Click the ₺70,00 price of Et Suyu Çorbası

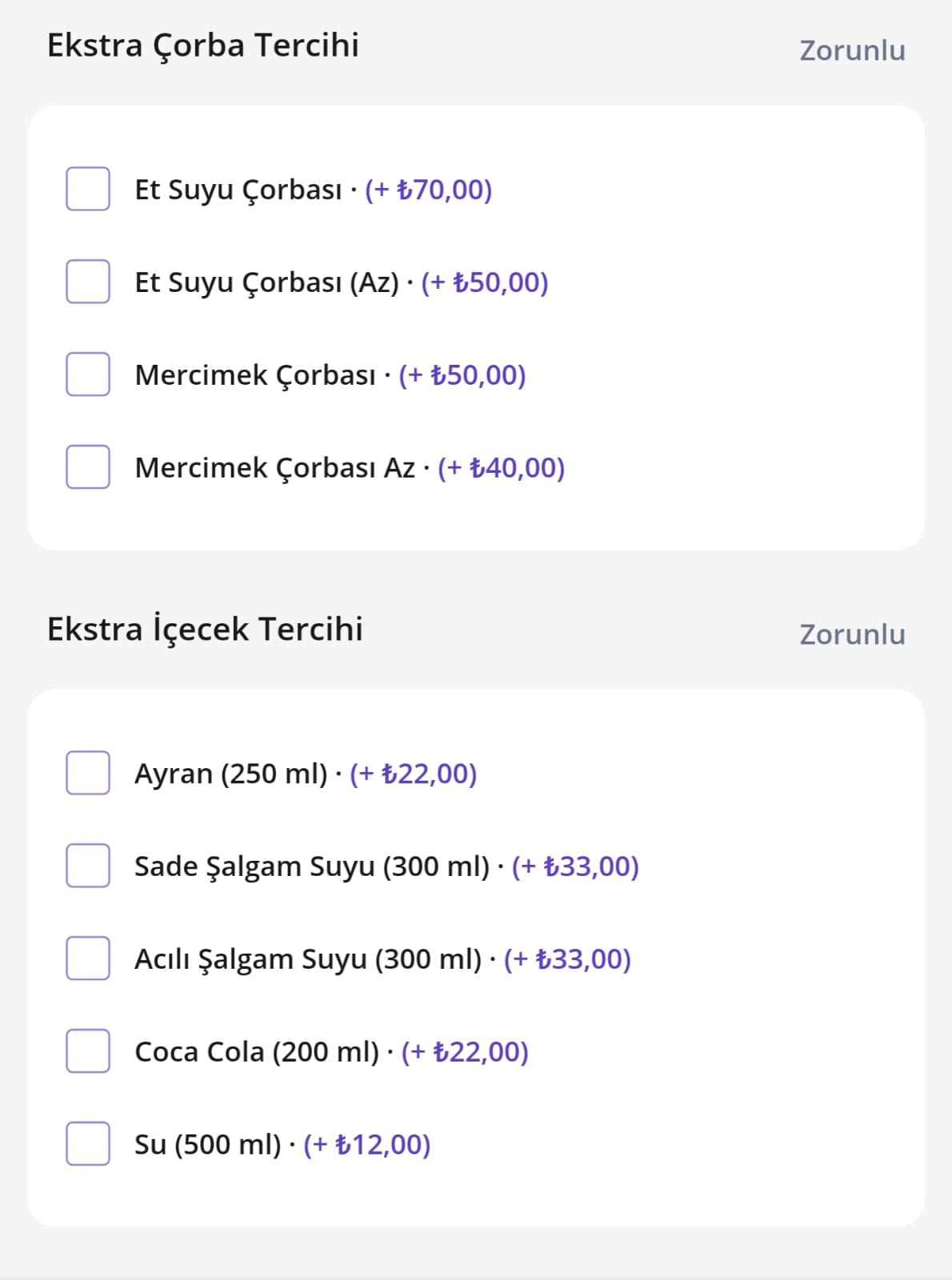click(x=429, y=190)
